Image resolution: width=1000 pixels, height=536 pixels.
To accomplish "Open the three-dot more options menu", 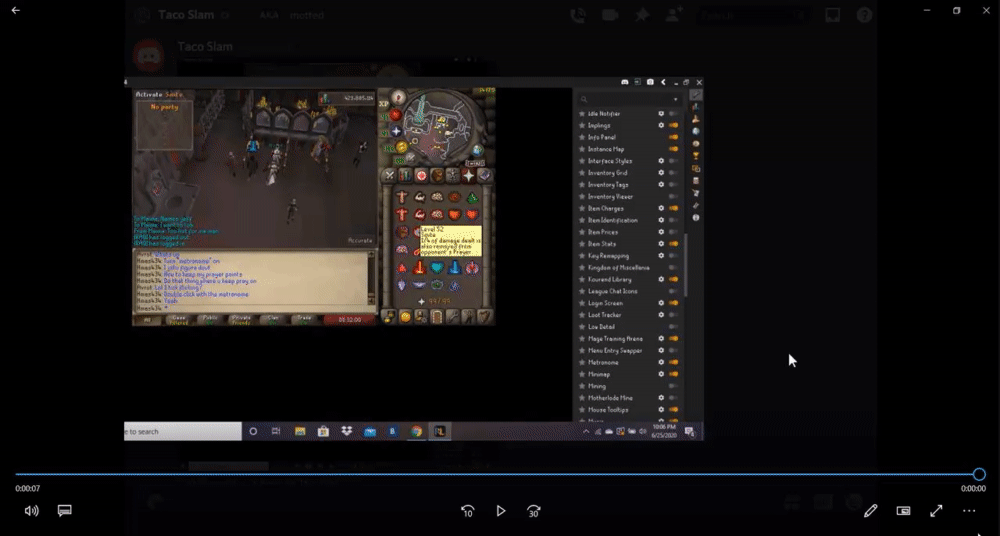I will tap(969, 510).
